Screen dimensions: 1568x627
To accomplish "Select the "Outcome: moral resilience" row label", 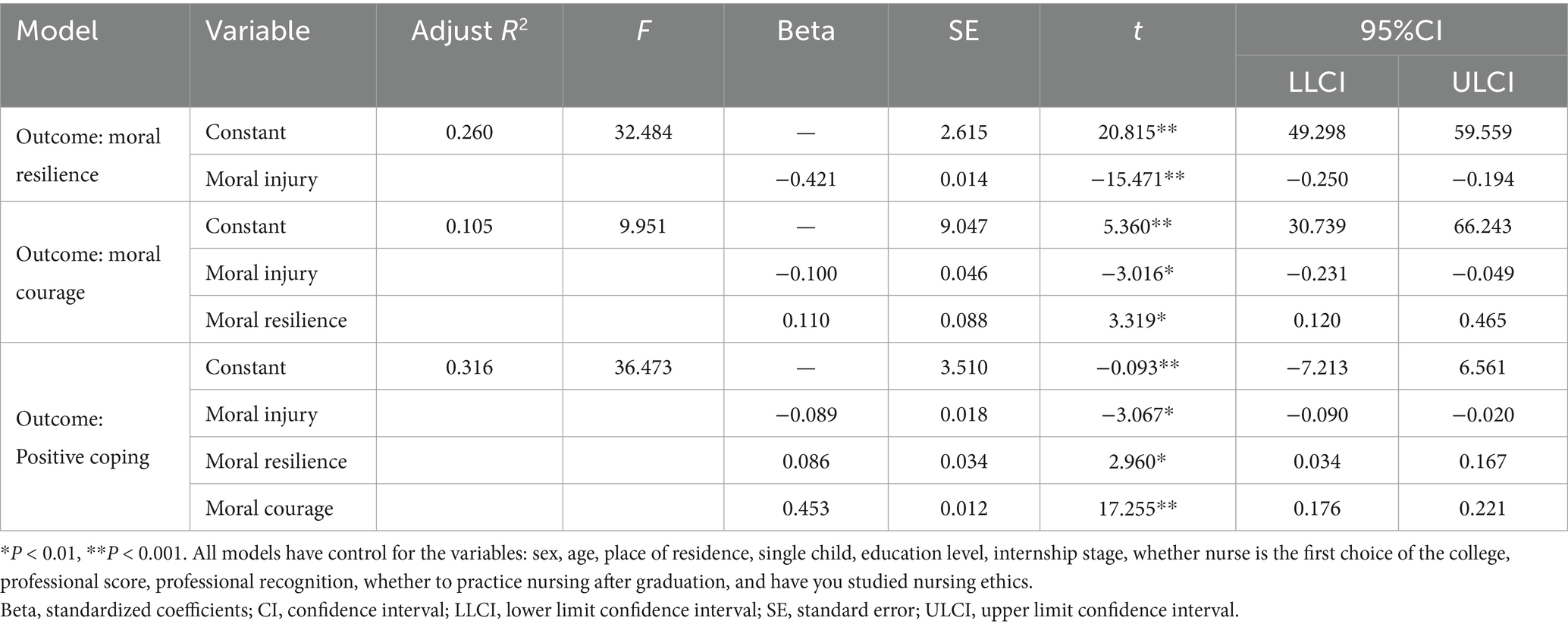I will (x=89, y=155).
